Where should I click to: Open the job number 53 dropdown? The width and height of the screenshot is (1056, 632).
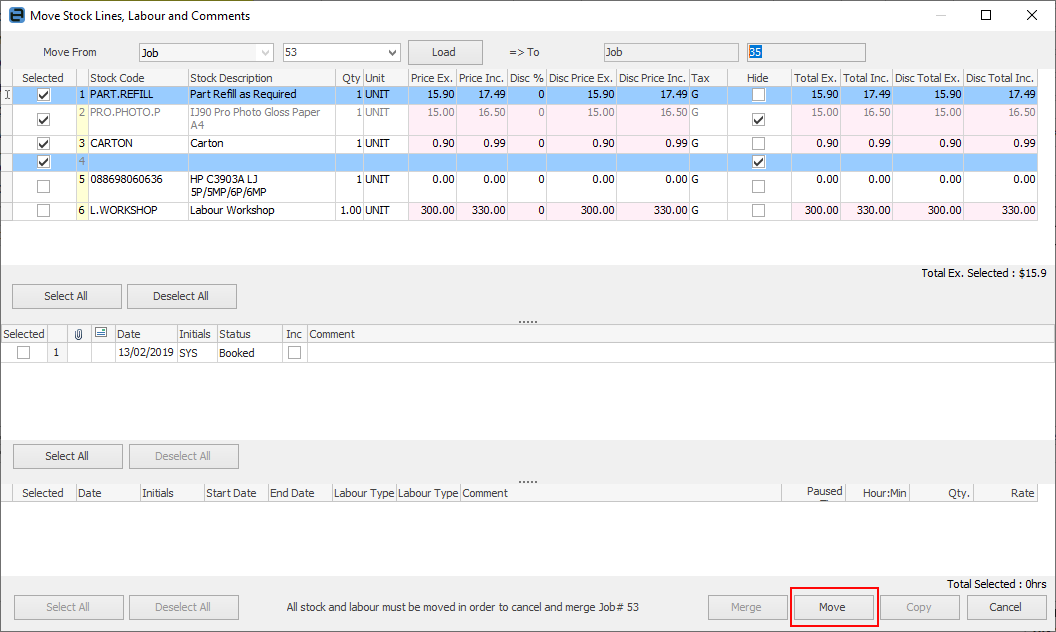coord(391,53)
